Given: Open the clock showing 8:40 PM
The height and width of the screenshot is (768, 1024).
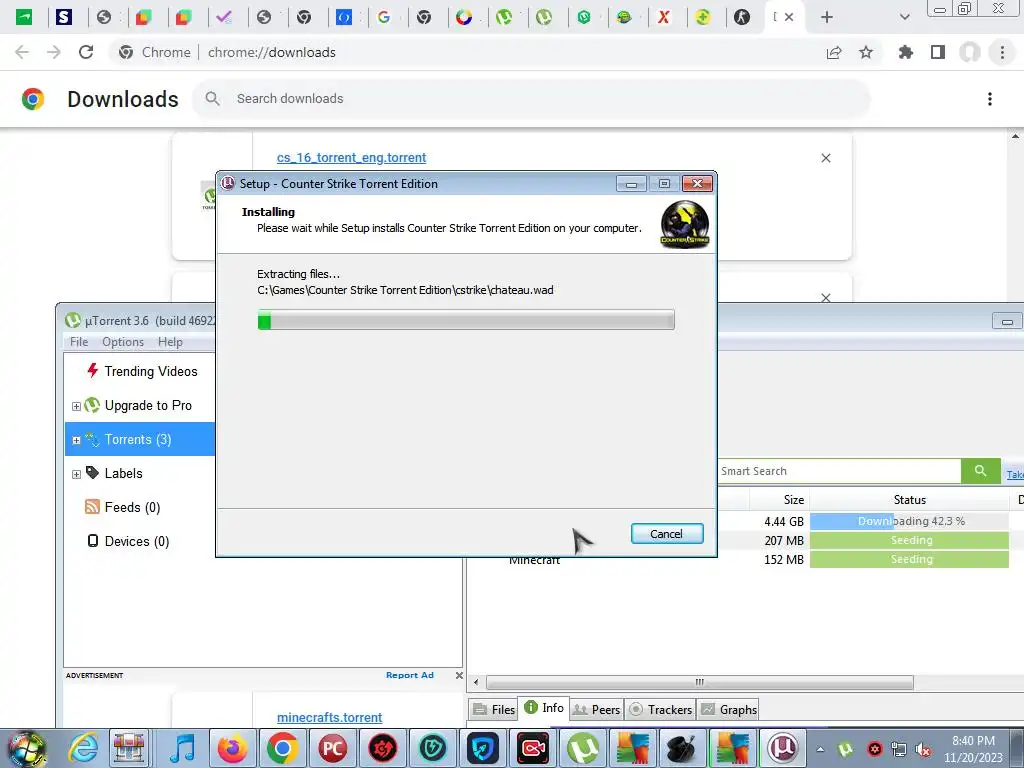Looking at the screenshot, I should [x=973, y=749].
